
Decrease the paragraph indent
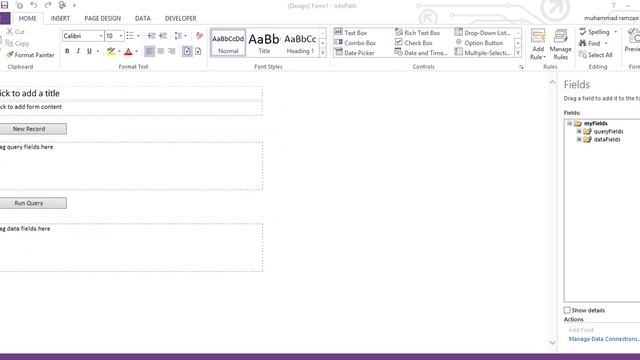151,36
